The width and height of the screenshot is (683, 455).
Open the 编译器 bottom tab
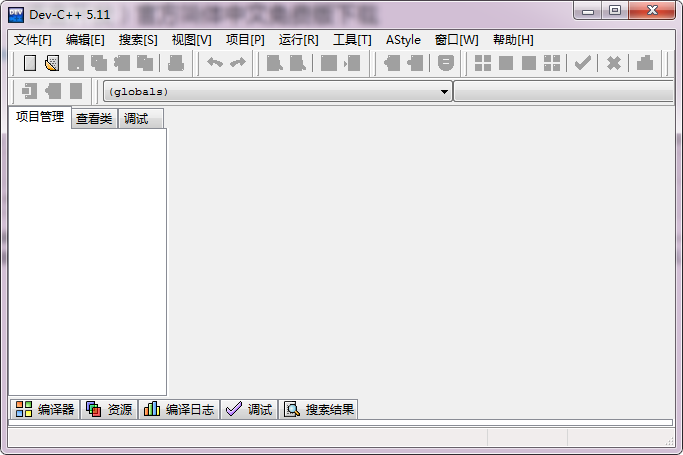coord(45,409)
